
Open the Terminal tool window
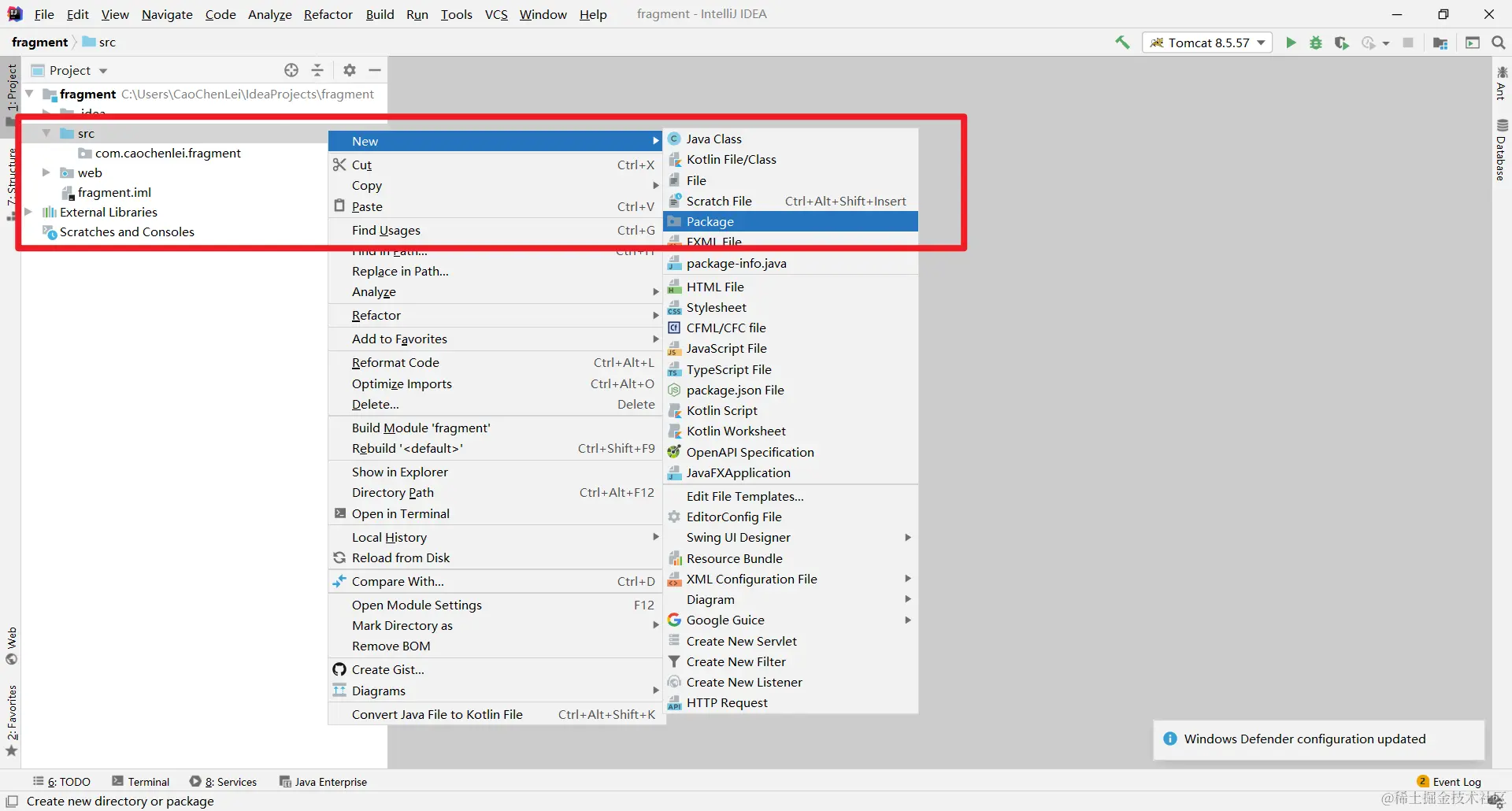141,782
